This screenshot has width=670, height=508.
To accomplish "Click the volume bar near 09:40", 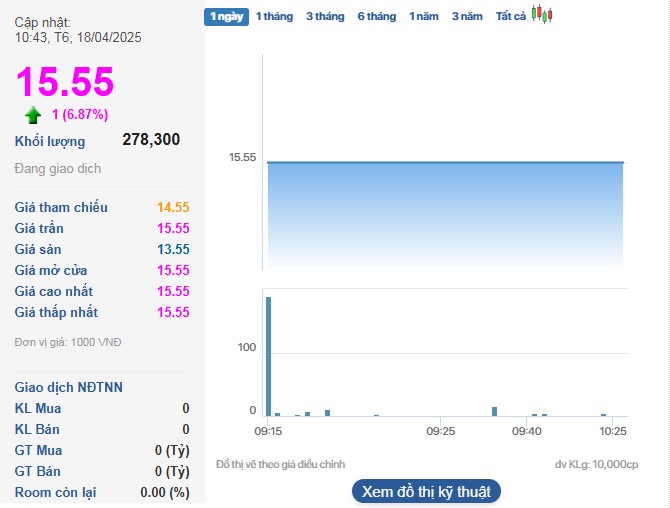I will click(534, 413).
